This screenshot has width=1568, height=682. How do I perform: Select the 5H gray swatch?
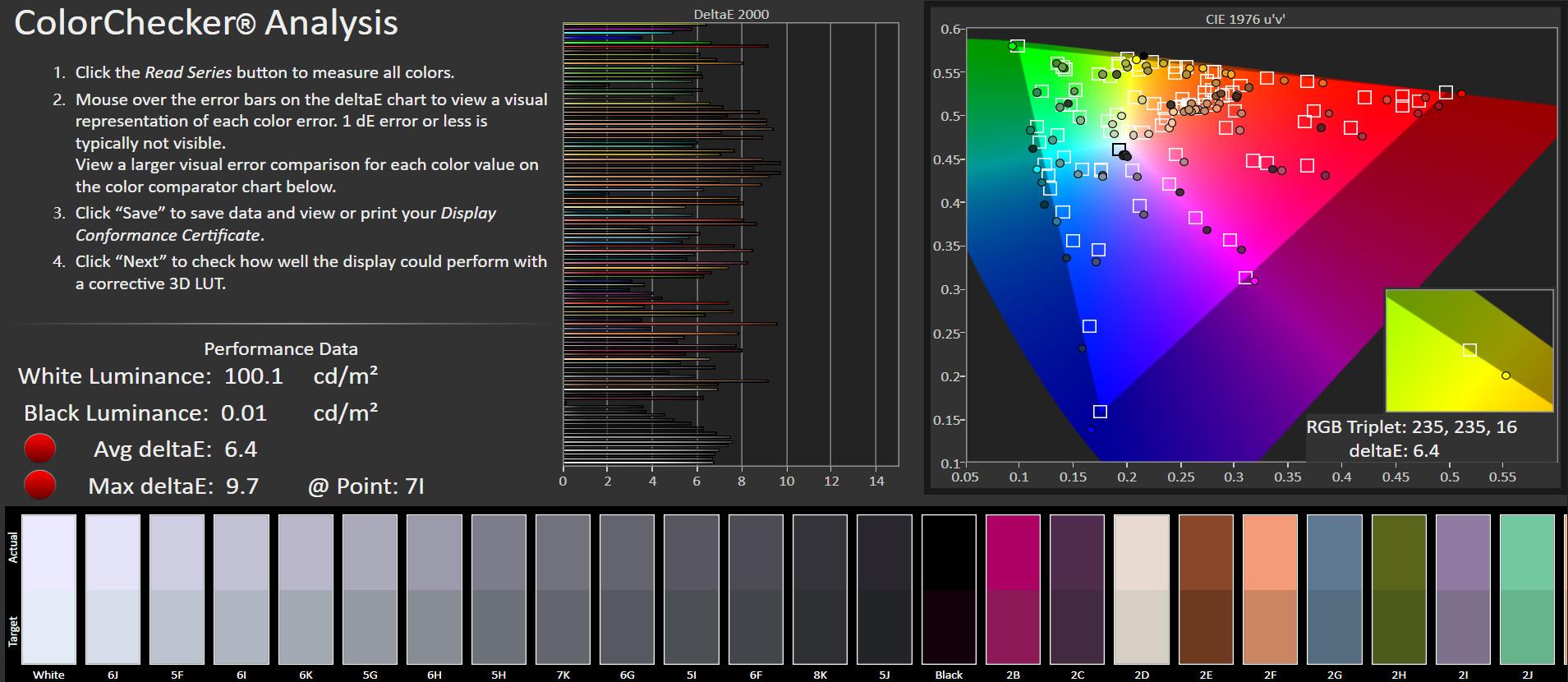(x=499, y=589)
